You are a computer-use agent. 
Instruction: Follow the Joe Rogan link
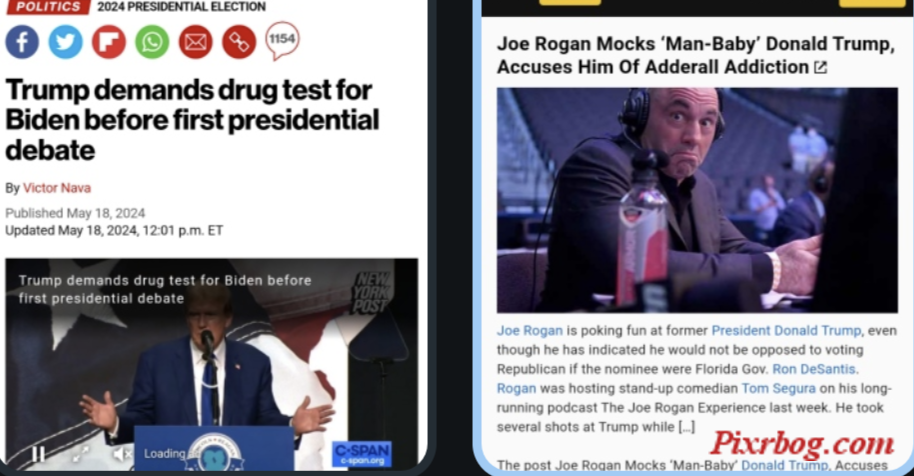(529, 331)
